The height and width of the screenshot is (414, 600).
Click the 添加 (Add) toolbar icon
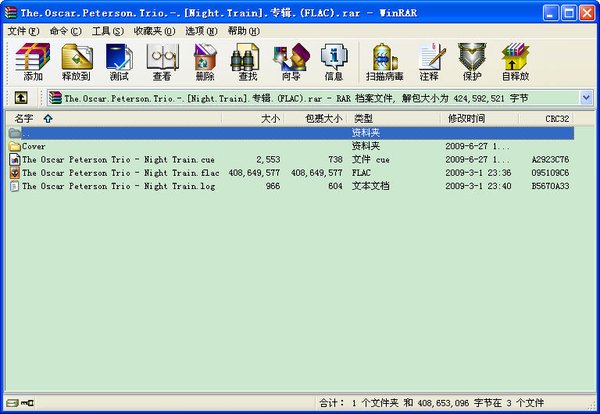(x=33, y=62)
